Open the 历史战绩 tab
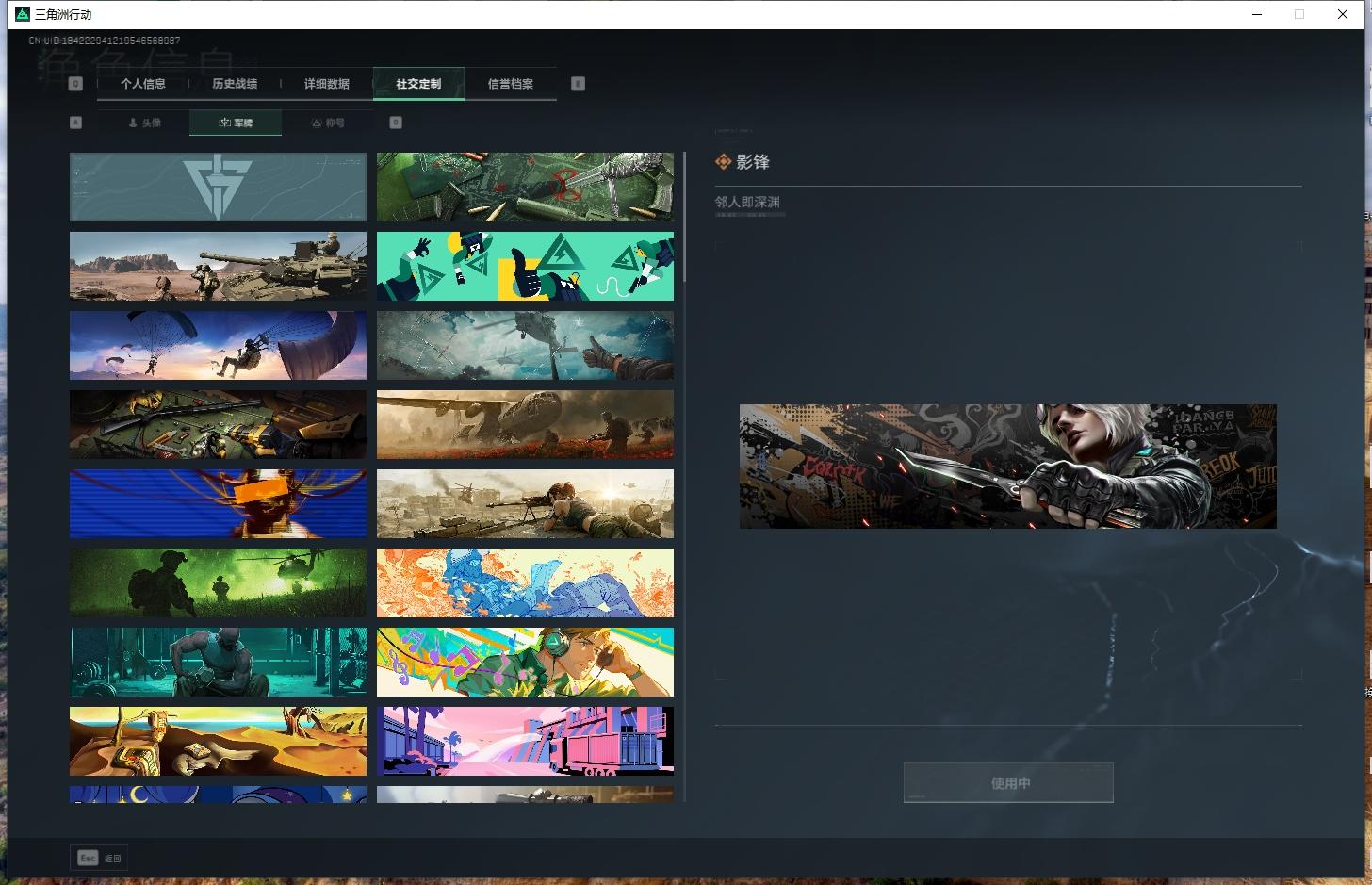Viewport: 1372px width, 885px height. click(235, 84)
